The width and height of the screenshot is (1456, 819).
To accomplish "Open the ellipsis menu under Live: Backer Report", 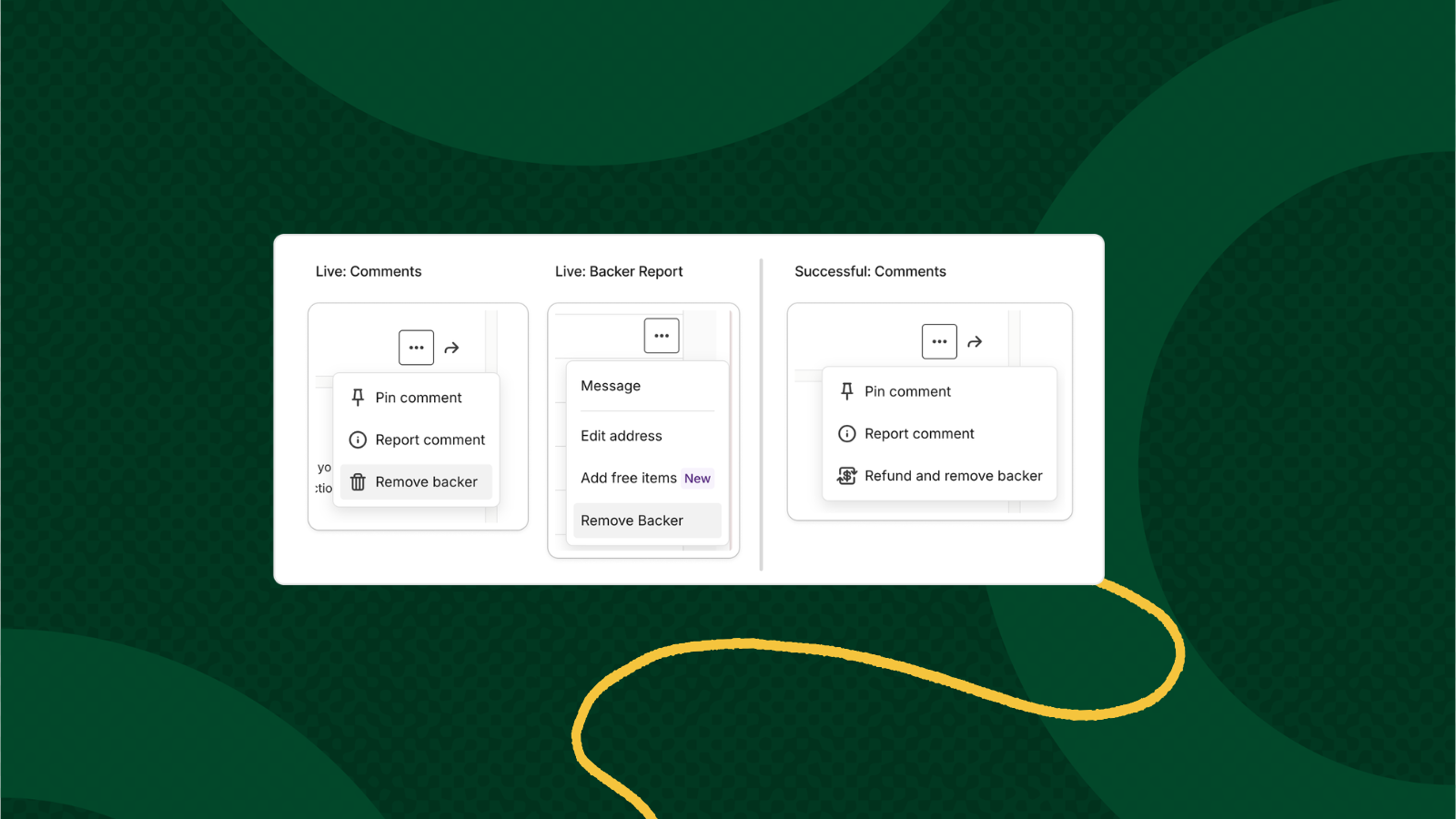I will click(x=662, y=336).
